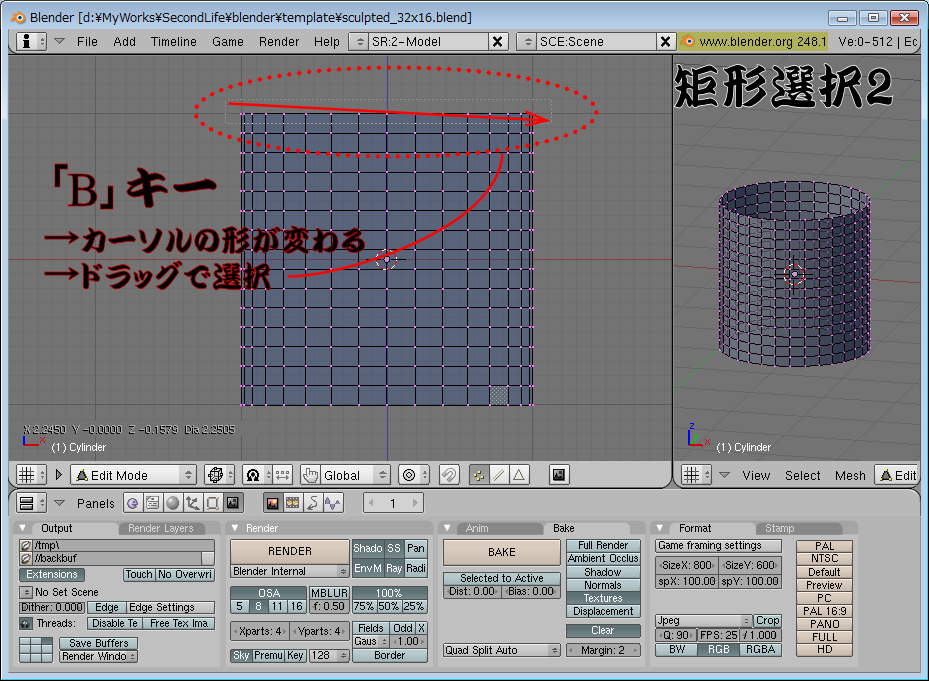Toggle the Edge render option
Image resolution: width=929 pixels, height=681 pixels.
click(107, 608)
